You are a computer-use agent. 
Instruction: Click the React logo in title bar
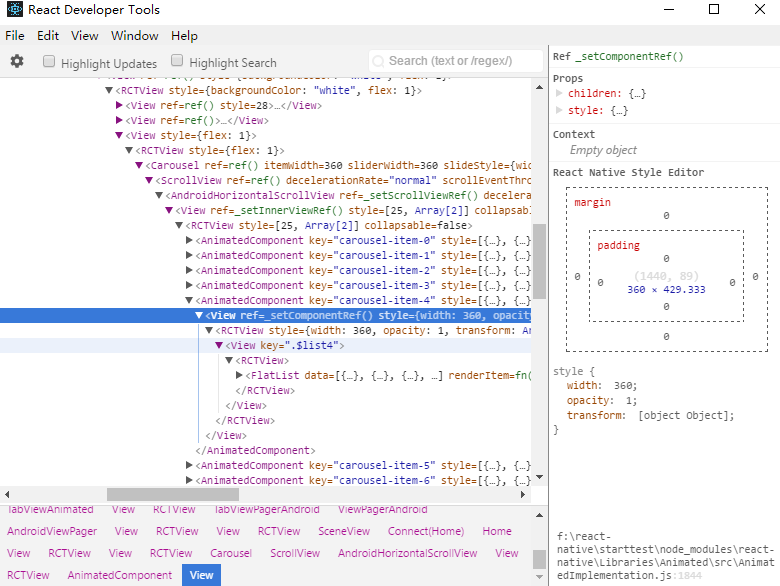point(13,10)
